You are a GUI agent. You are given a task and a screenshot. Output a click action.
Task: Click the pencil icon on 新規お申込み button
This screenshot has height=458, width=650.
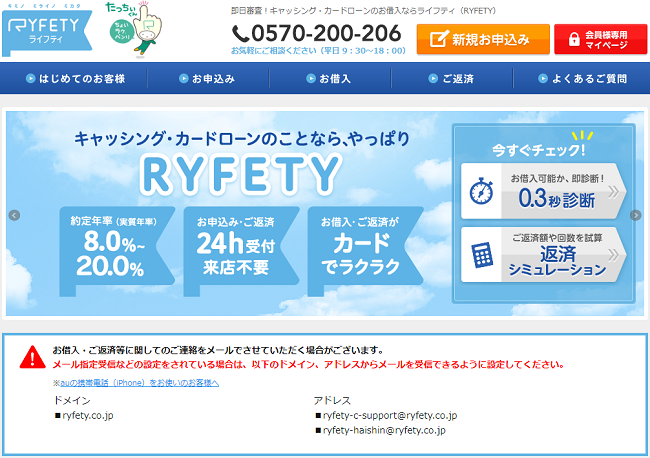(439, 39)
